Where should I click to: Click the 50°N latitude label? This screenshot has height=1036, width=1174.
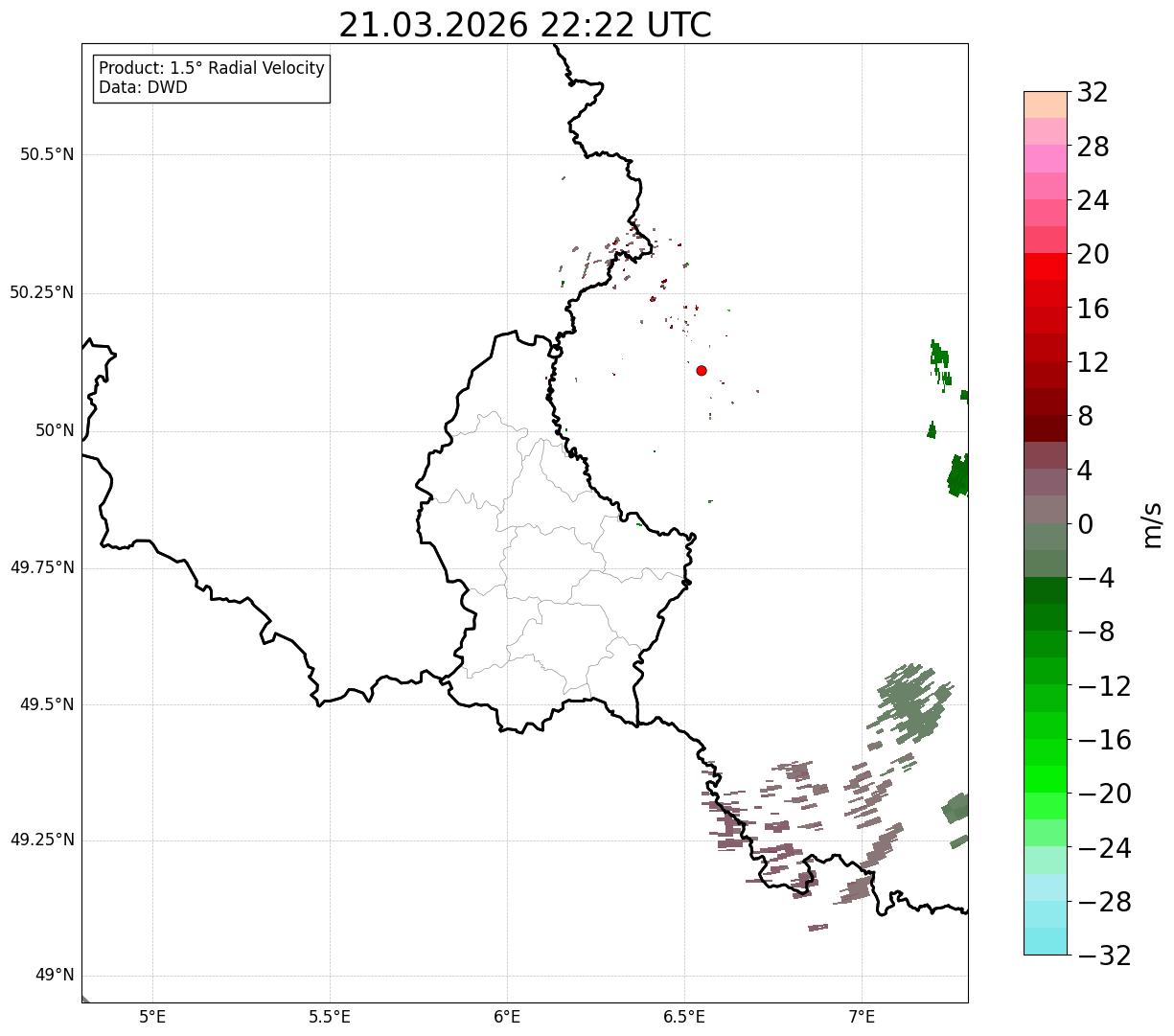click(55, 430)
